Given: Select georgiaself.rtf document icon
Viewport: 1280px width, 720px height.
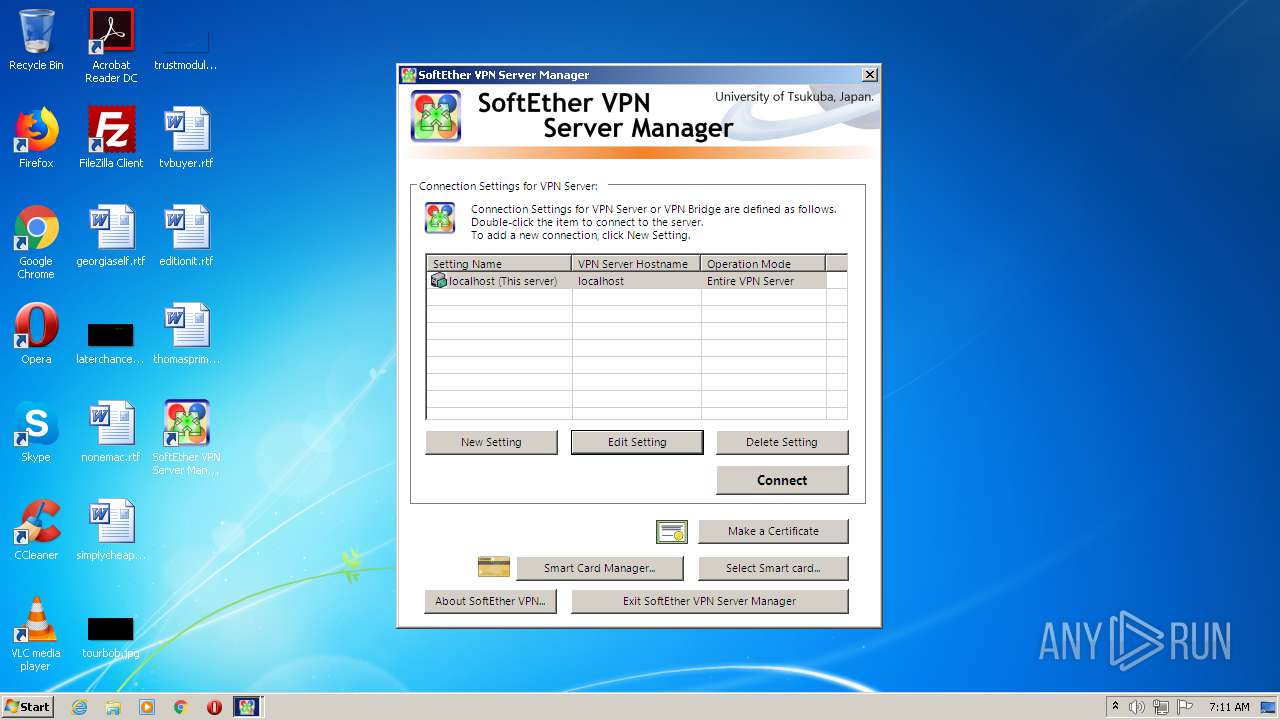Looking at the screenshot, I should coord(111,236).
